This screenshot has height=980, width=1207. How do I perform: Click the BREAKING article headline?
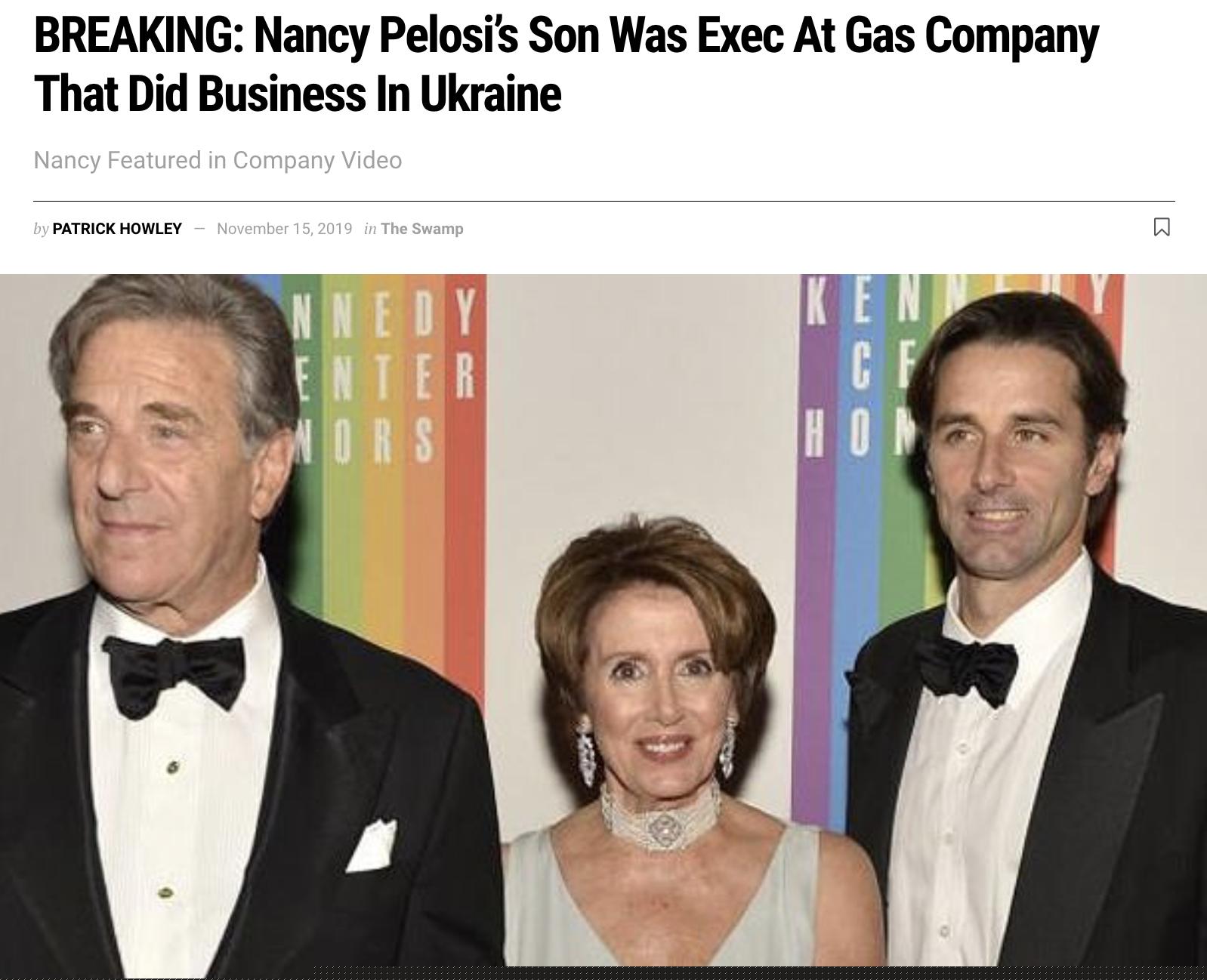pyautogui.click(x=566, y=64)
